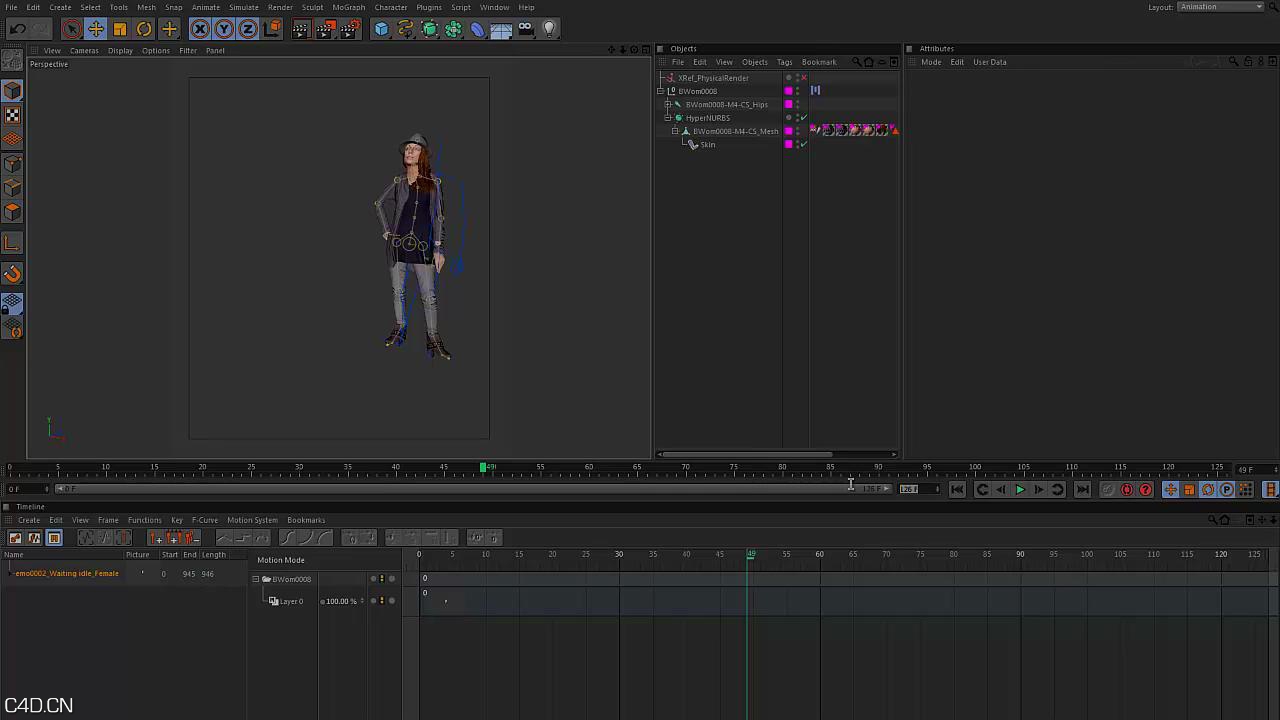This screenshot has width=1280, height=720.
Task: Click the green playhead on the frame ruler
Action: point(484,467)
